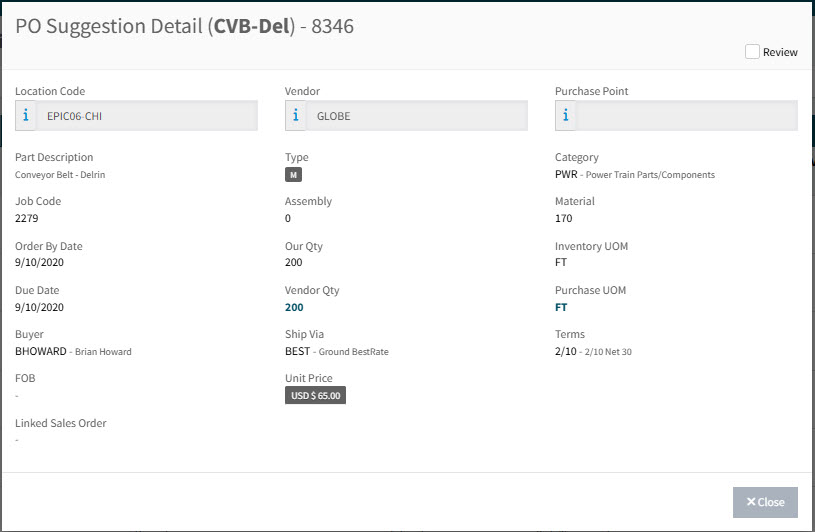Click the PO Suggestion Detail title

[184, 27]
